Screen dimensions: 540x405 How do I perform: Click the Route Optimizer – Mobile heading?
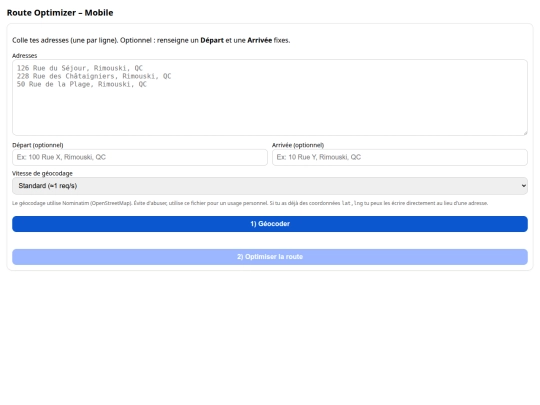click(60, 13)
